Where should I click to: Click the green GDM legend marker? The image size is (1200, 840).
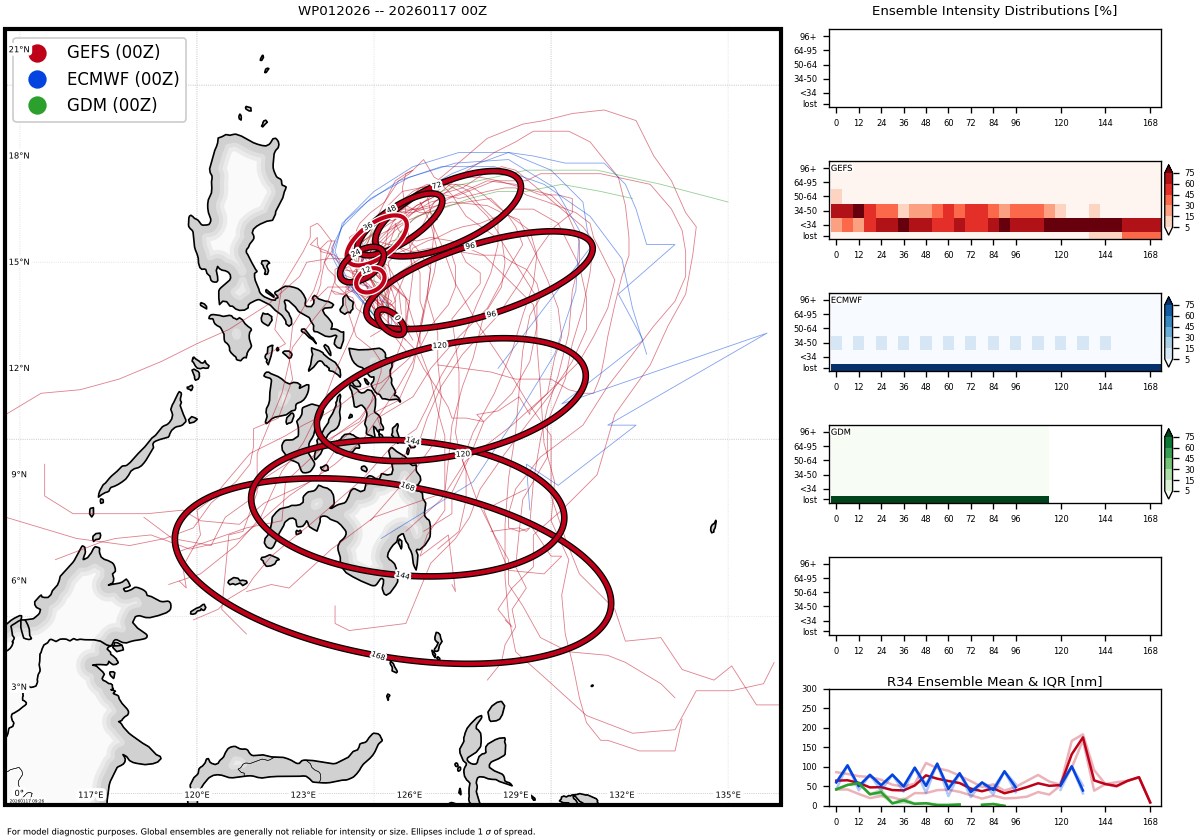(37, 105)
